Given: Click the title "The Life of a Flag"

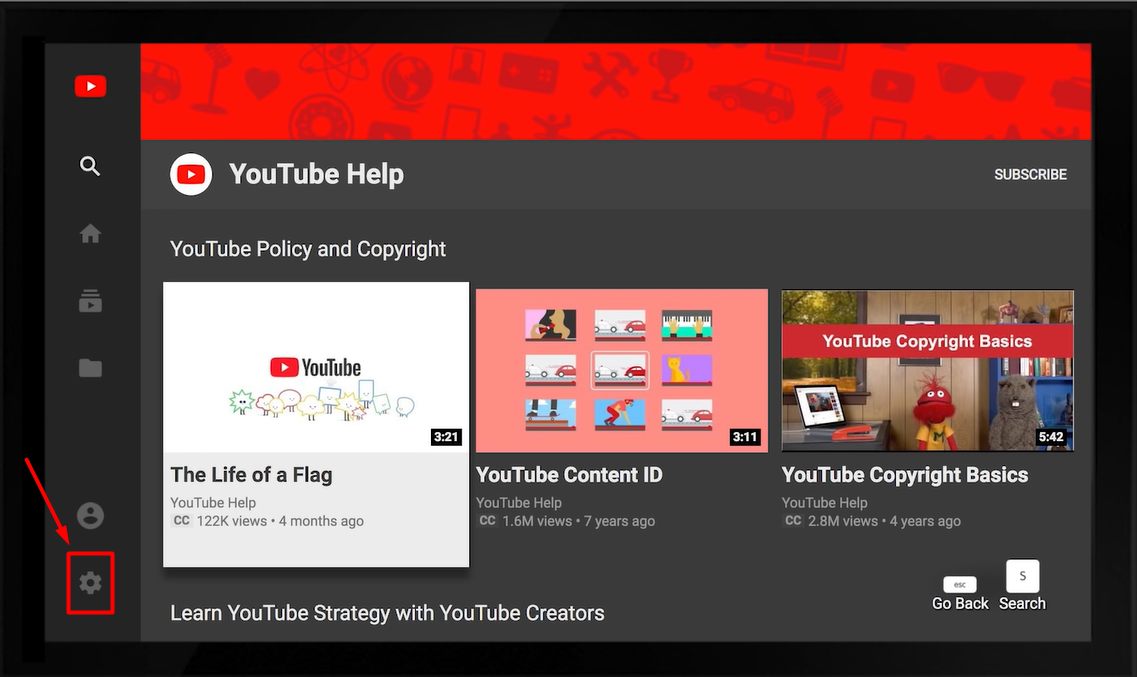Looking at the screenshot, I should [x=252, y=475].
